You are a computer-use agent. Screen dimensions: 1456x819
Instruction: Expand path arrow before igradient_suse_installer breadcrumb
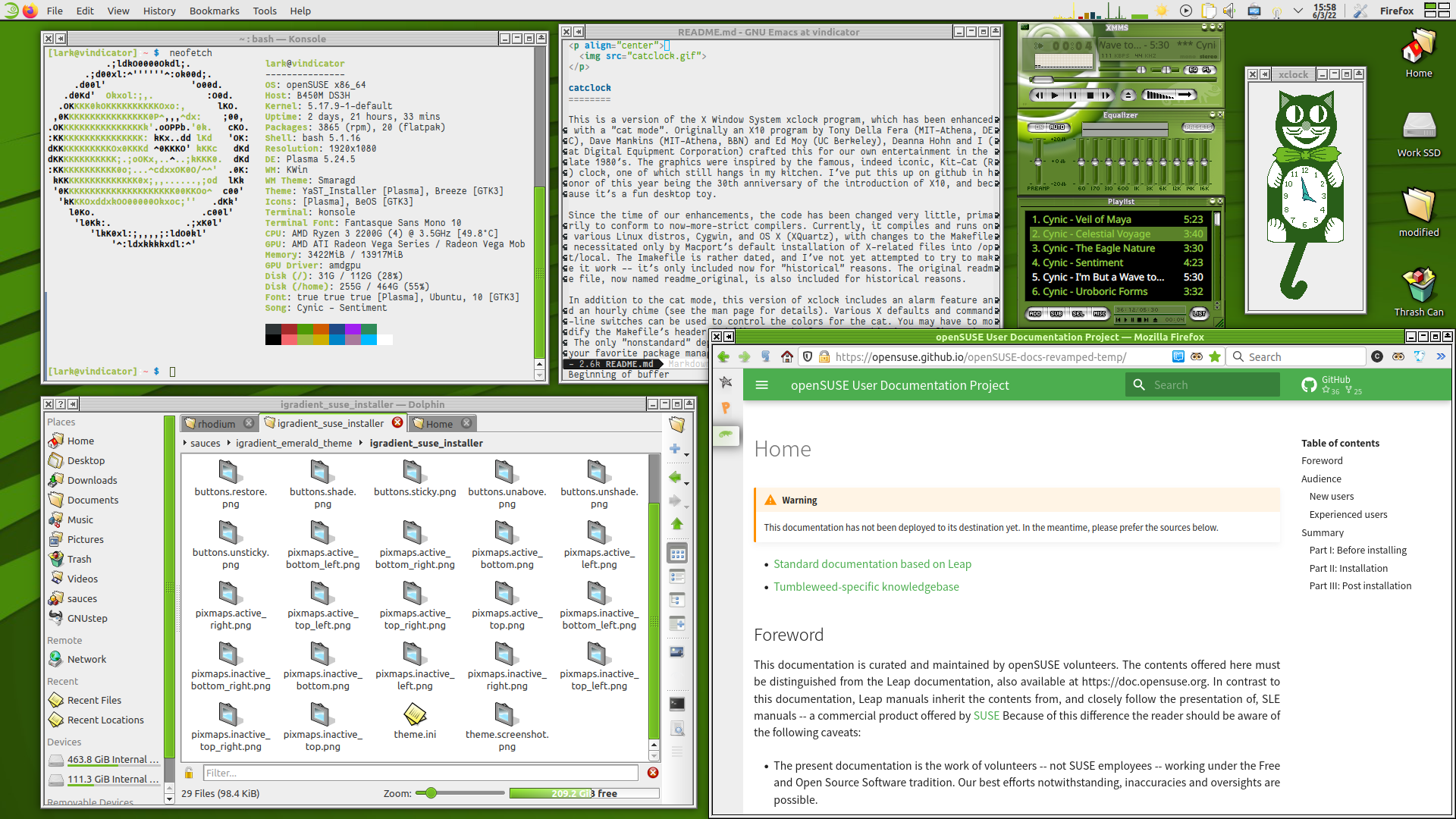pos(361,443)
